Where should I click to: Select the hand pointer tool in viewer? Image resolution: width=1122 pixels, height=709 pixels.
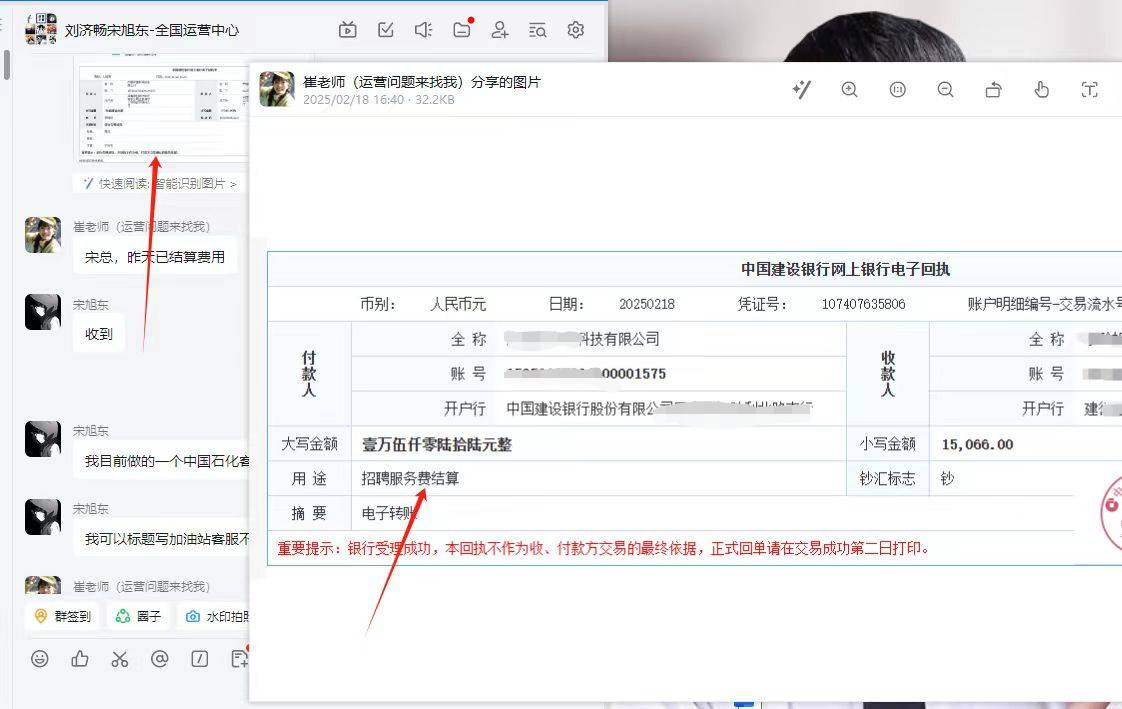coord(1042,89)
